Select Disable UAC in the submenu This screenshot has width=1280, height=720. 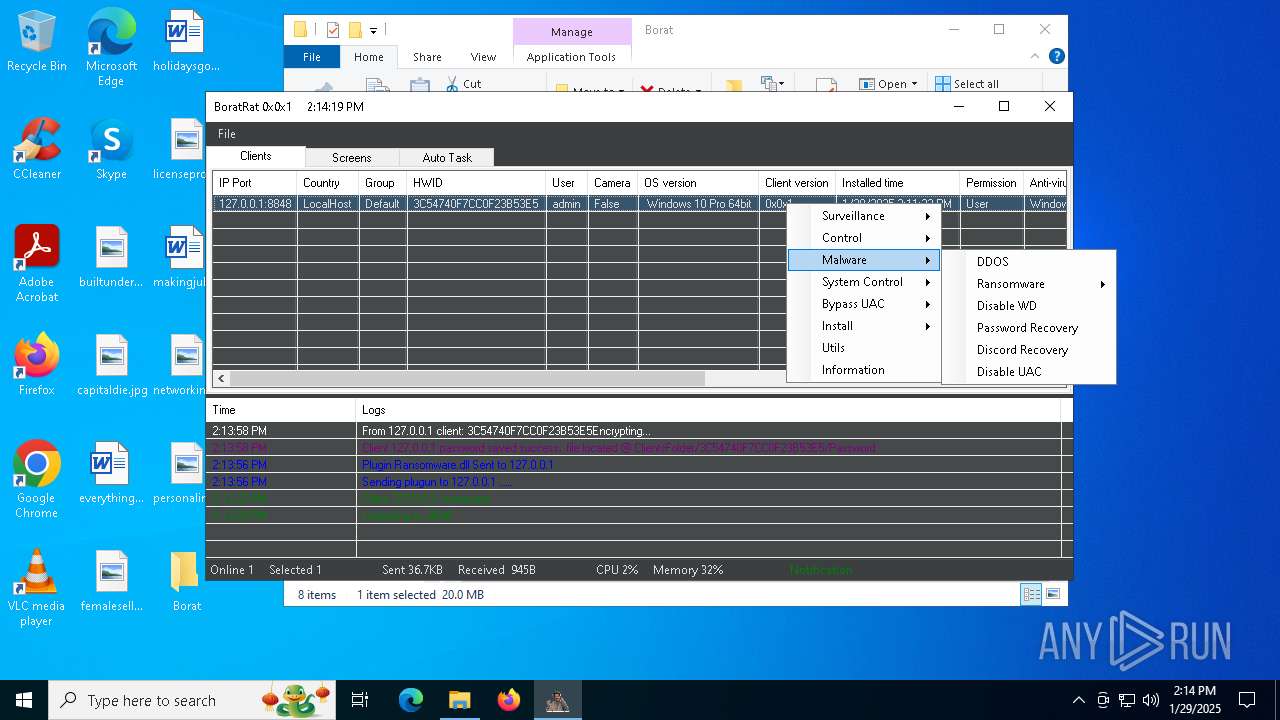click(1029, 372)
